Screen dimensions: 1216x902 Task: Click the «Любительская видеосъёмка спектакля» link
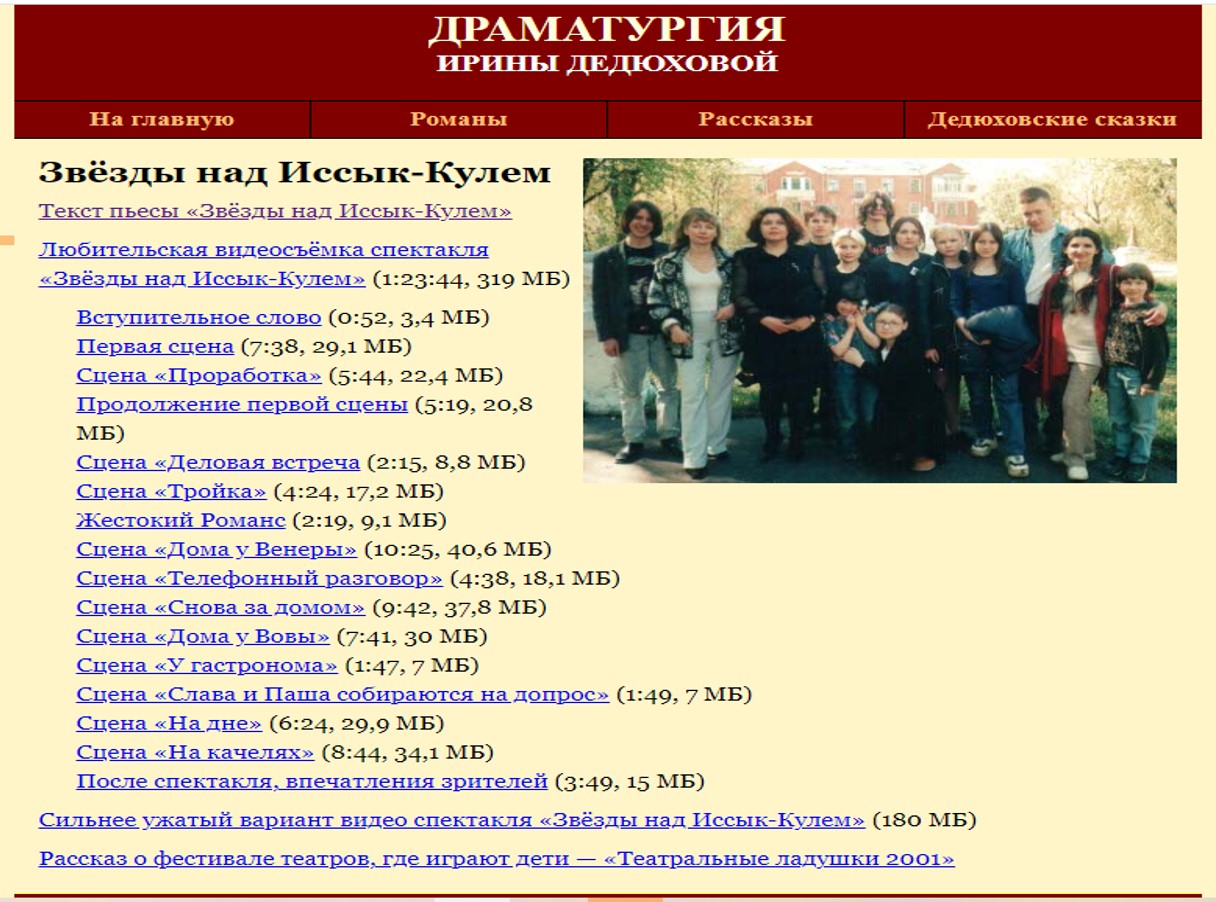[263, 249]
